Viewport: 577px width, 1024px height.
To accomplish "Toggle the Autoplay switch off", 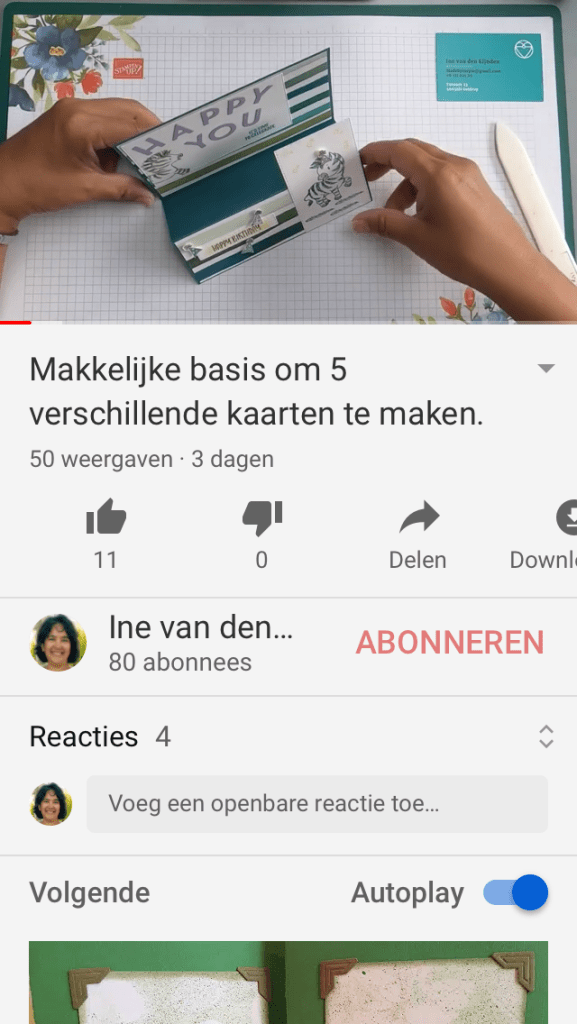I will [x=515, y=892].
